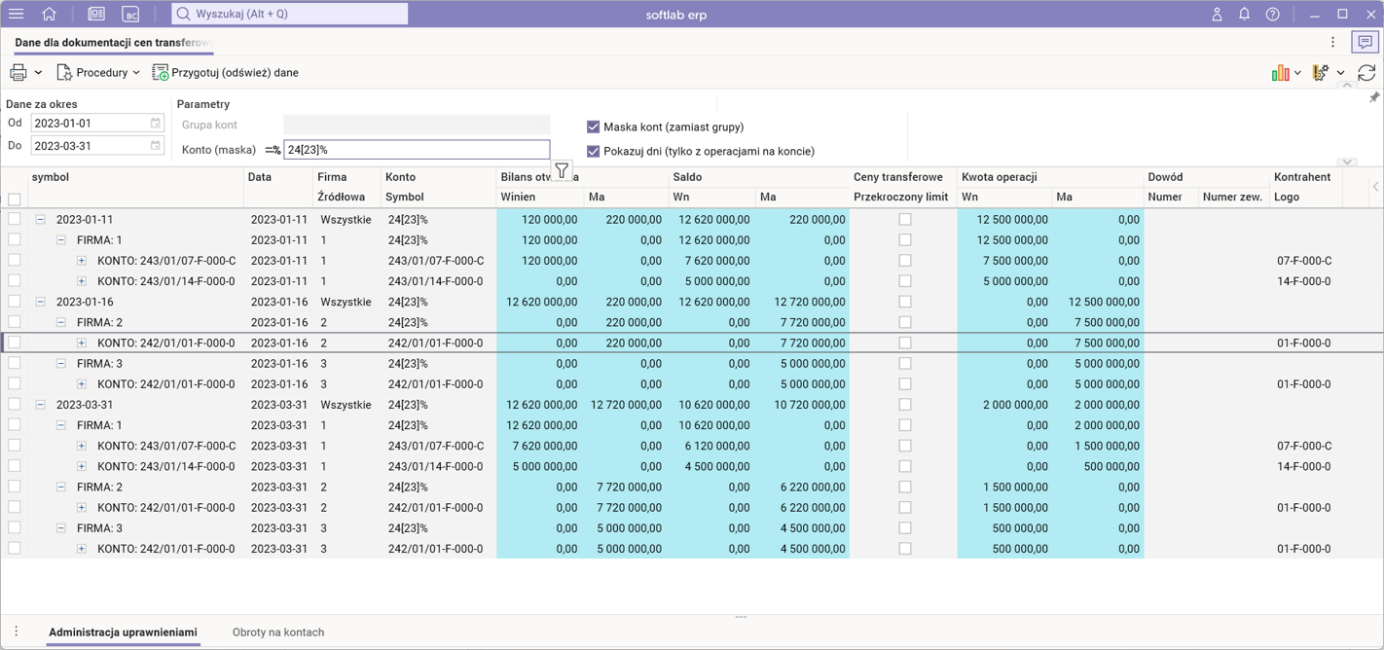1384x650 pixels.
Task: Click the filter funnel icon
Action: tap(561, 171)
